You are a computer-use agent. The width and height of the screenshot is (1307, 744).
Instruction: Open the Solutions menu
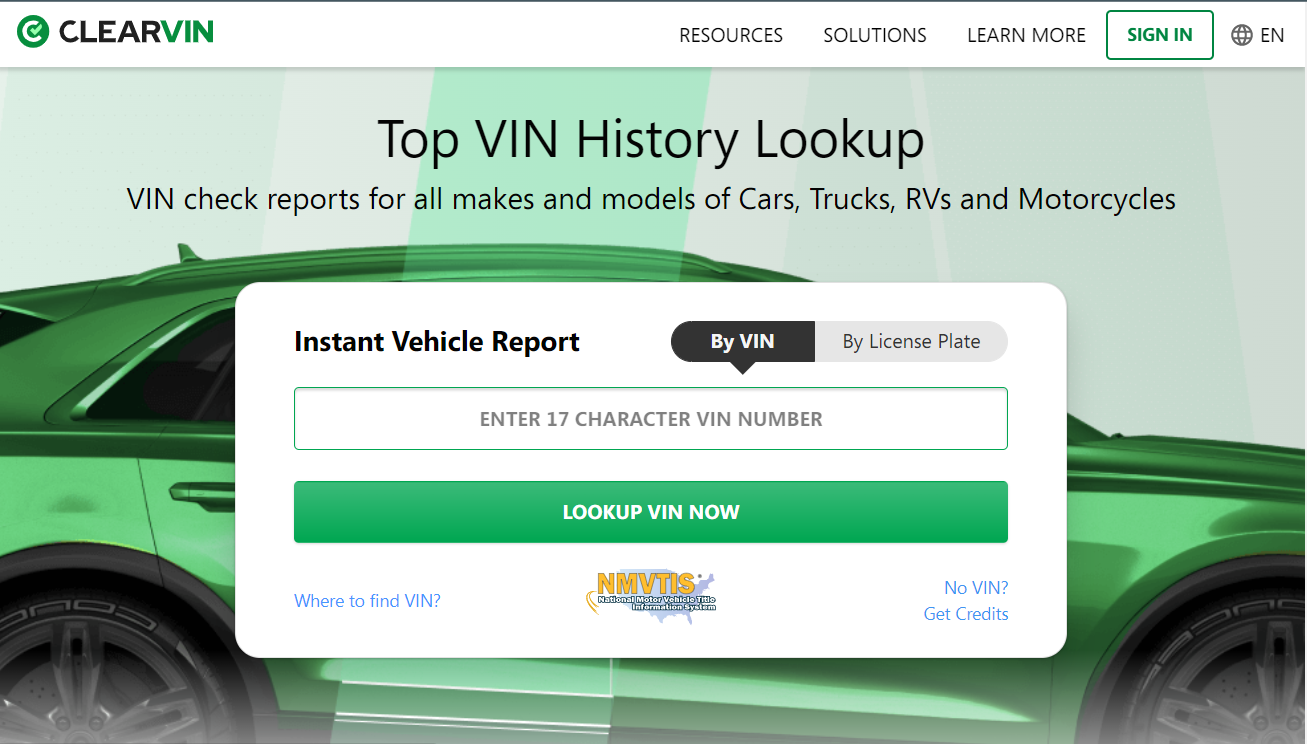[x=875, y=35]
